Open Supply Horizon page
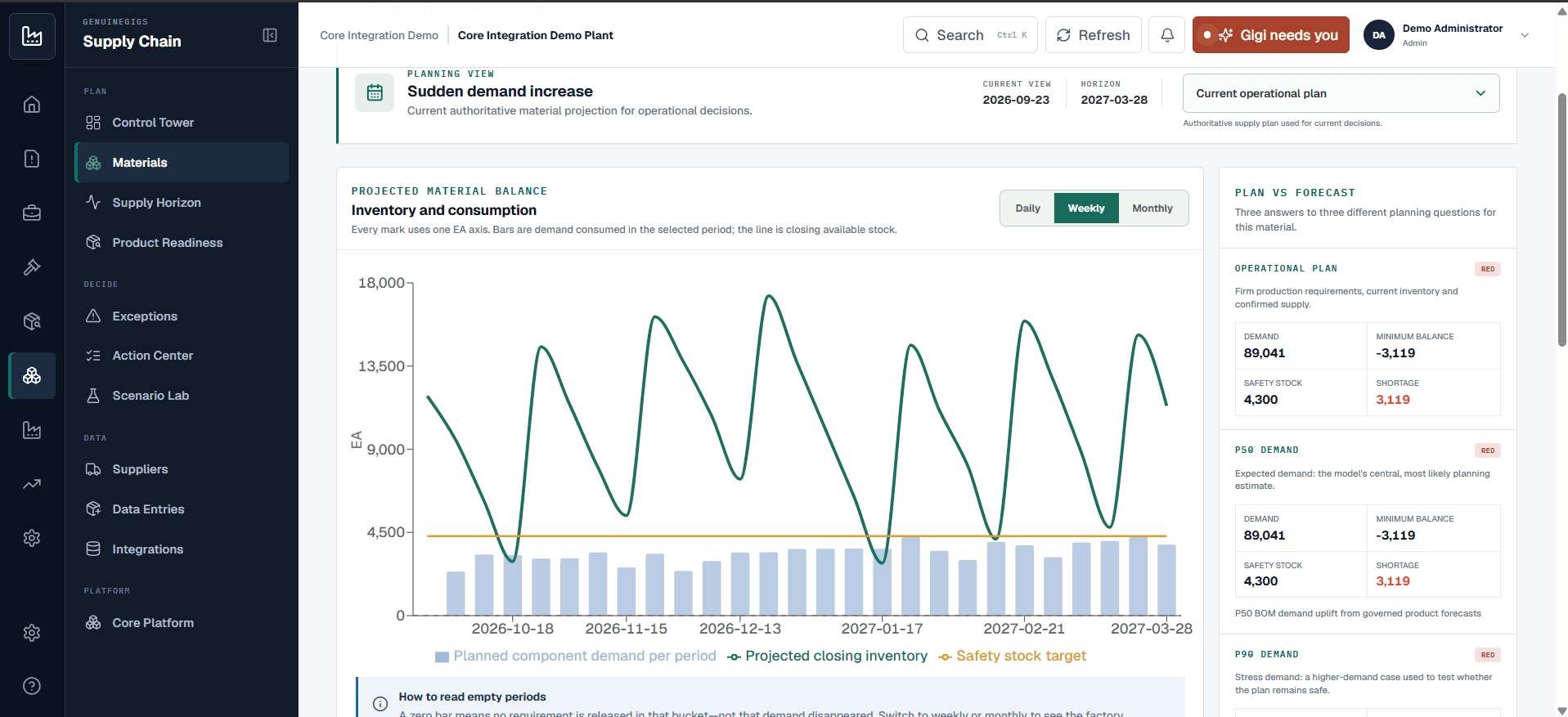Image resolution: width=1568 pixels, height=717 pixels. tap(182, 203)
